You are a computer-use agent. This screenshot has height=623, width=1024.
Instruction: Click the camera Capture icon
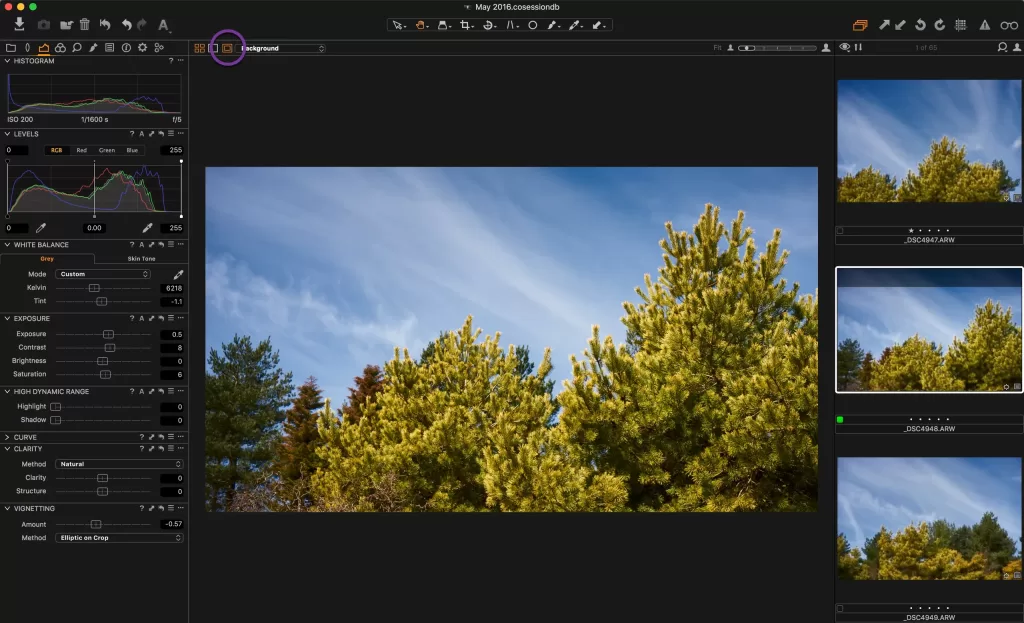tap(43, 25)
